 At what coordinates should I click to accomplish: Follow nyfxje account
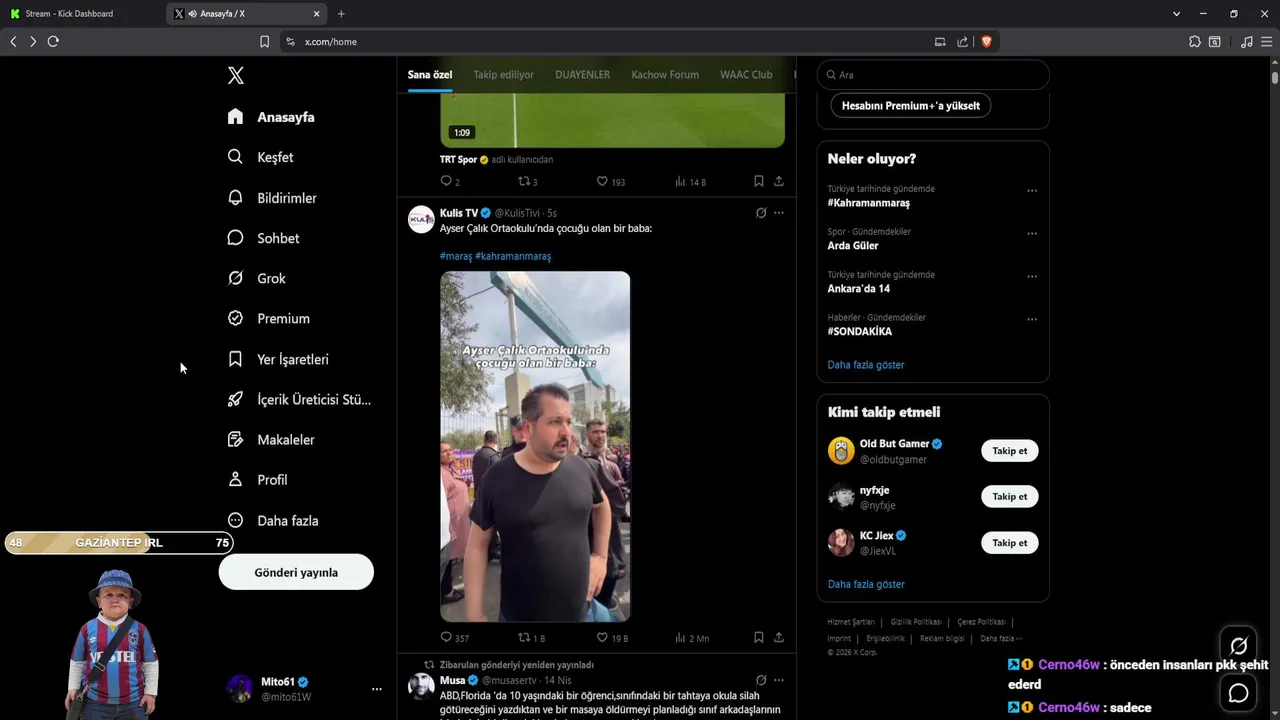1009,497
